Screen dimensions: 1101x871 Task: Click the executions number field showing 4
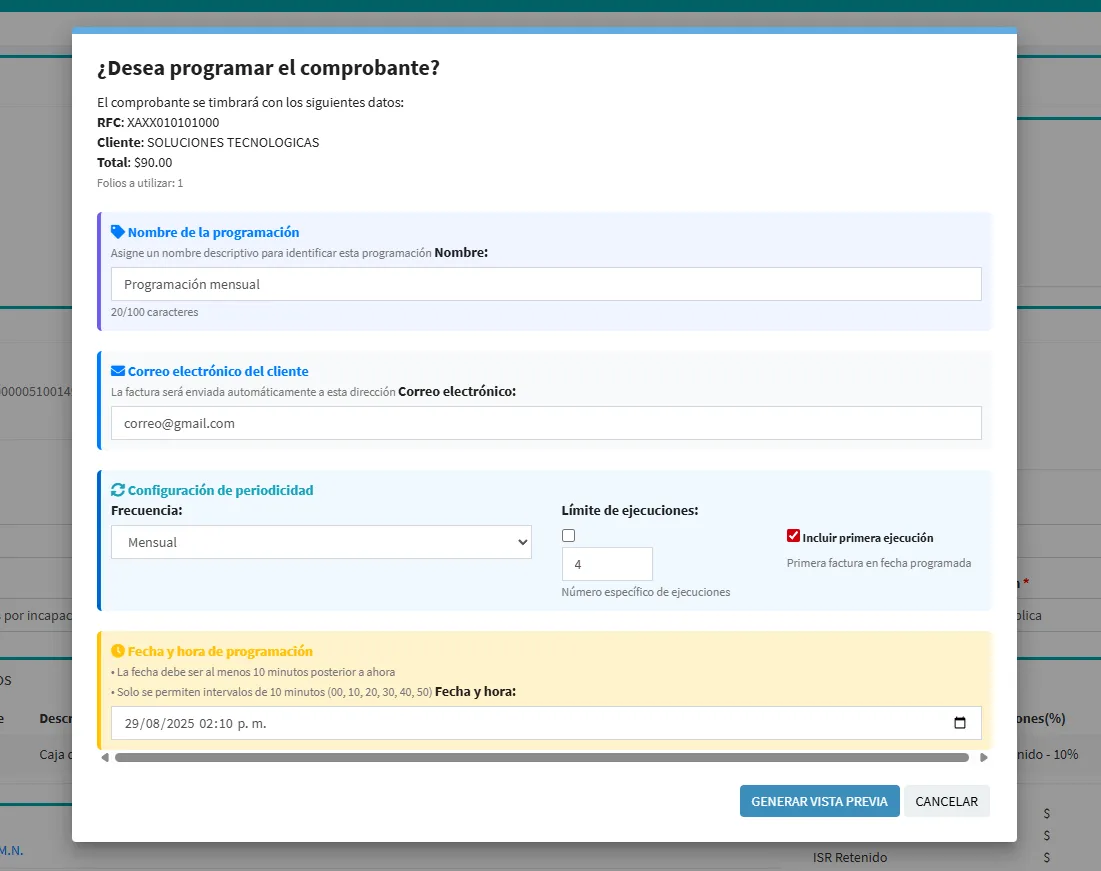(607, 564)
